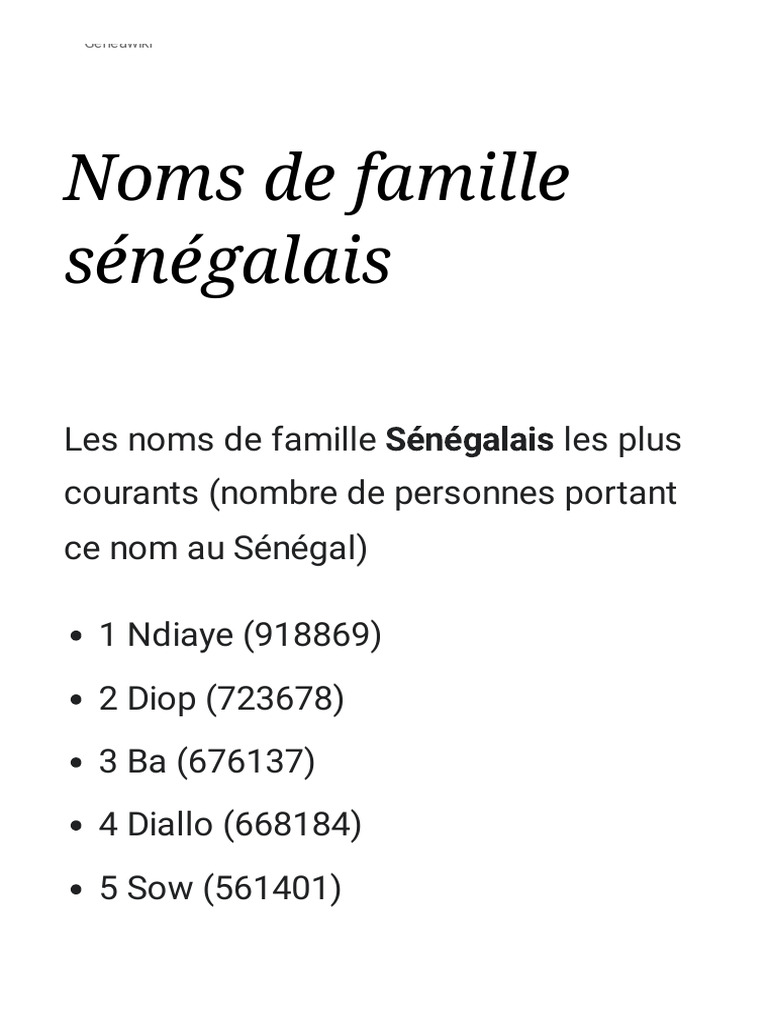Click the bullet point before Ba
The height and width of the screenshot is (1024, 768).
[77, 763]
